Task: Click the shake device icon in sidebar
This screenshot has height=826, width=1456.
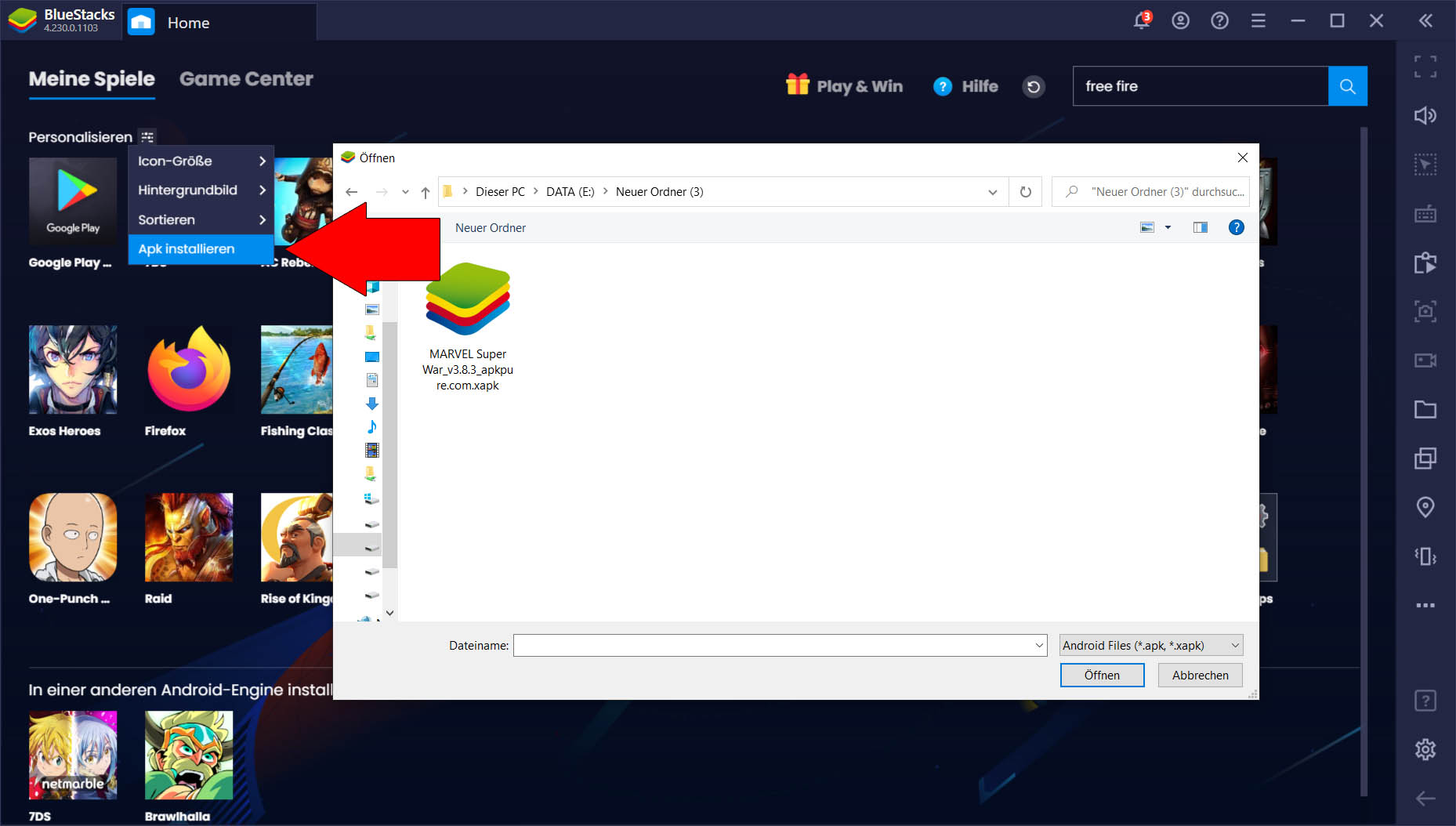Action: 1425,556
